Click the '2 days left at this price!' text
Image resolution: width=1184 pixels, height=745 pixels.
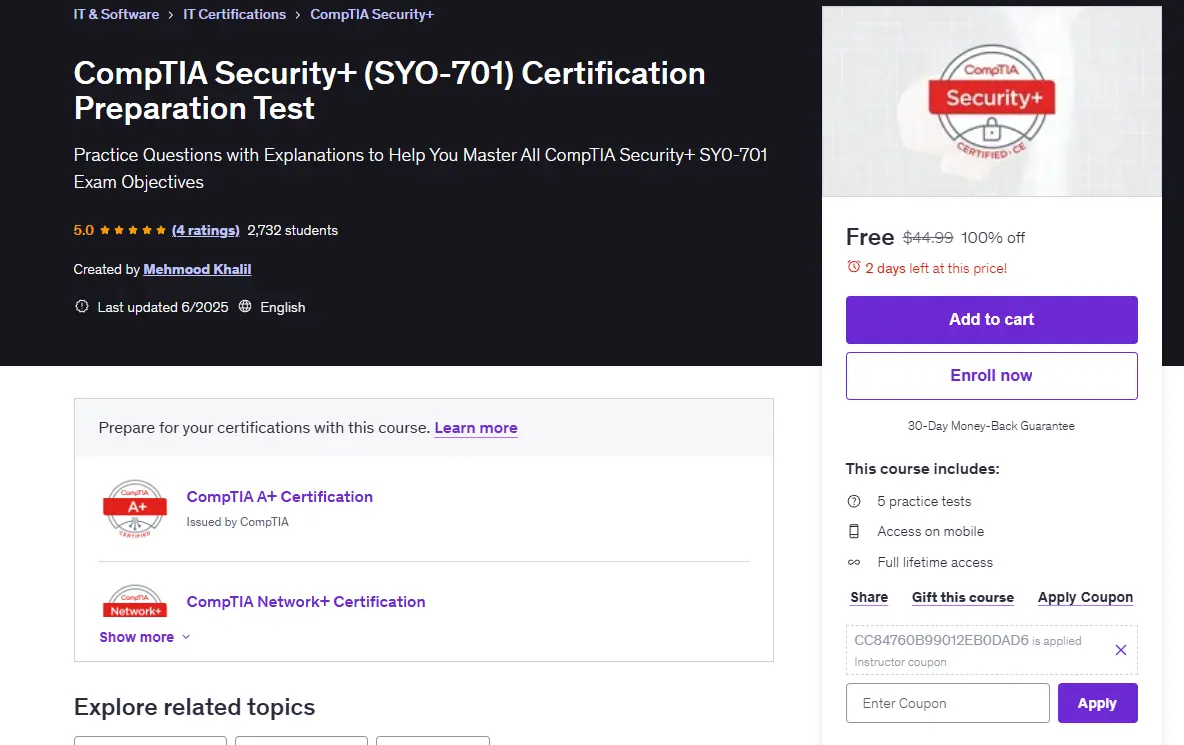[936, 268]
